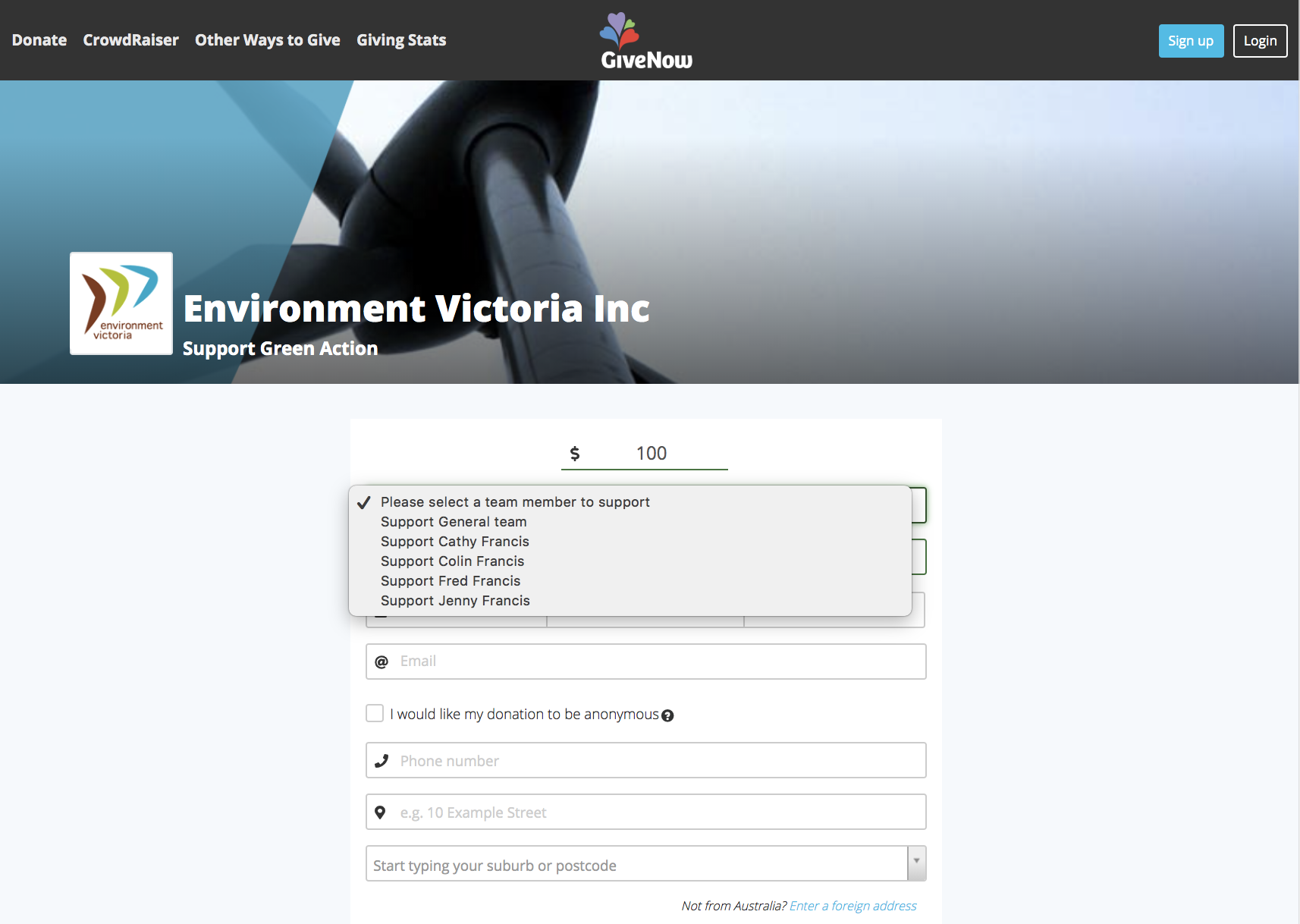Open the suburb dropdown arrow
This screenshot has width=1300, height=924.
click(x=917, y=863)
